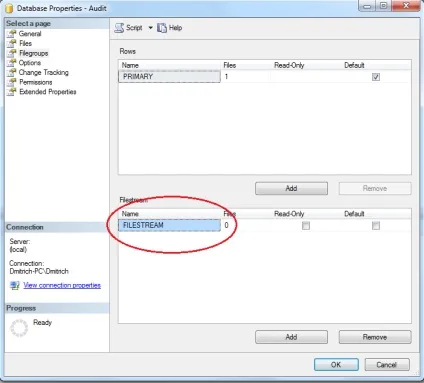Click the Default column header in Rows
The width and height of the screenshot is (424, 383).
point(354,65)
